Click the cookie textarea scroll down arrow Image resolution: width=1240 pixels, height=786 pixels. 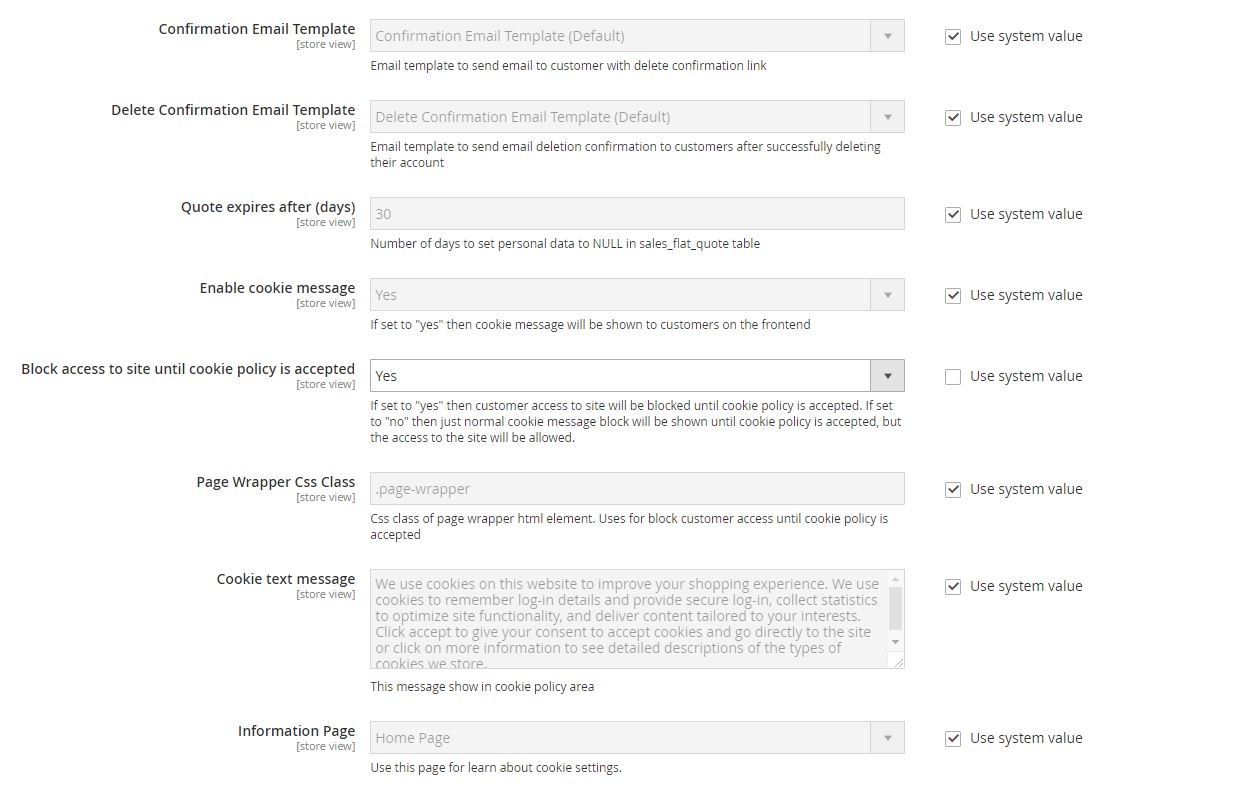[895, 642]
